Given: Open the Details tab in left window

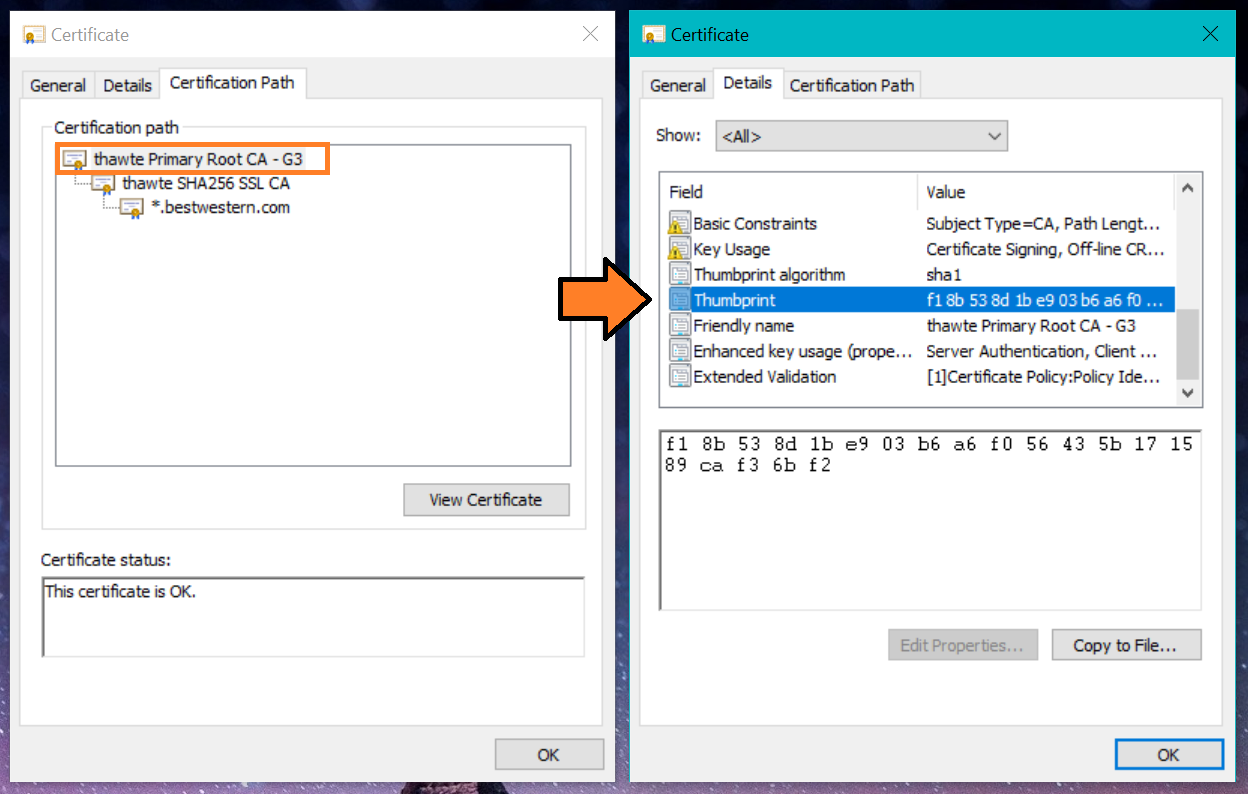Looking at the screenshot, I should pos(128,85).
